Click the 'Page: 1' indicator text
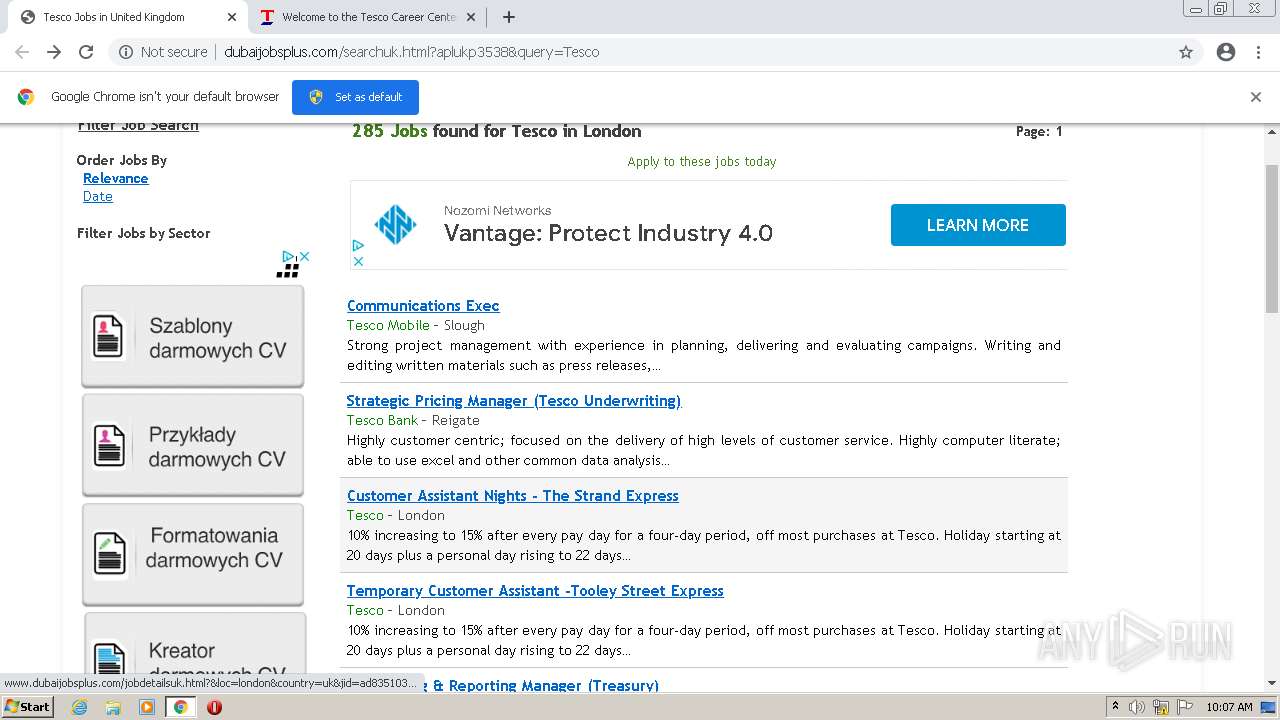1280x720 pixels. [1039, 131]
